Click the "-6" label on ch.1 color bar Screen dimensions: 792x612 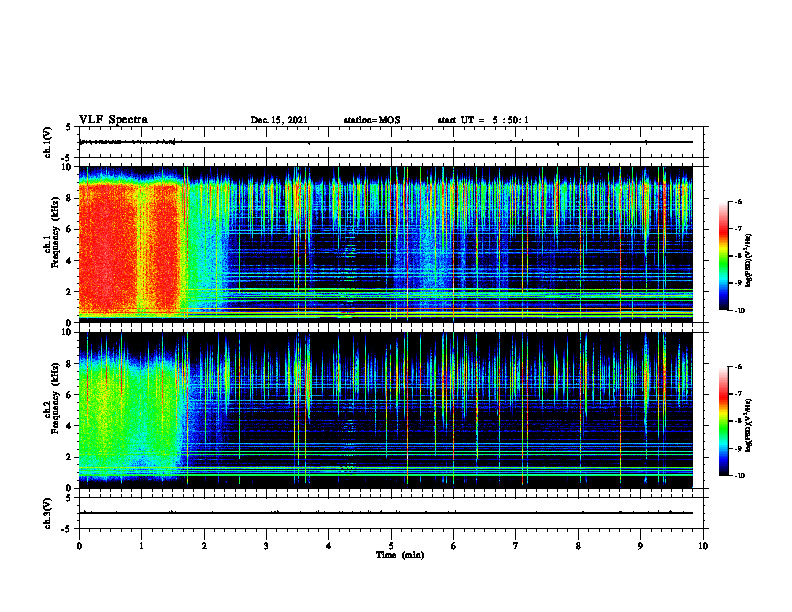click(737, 202)
